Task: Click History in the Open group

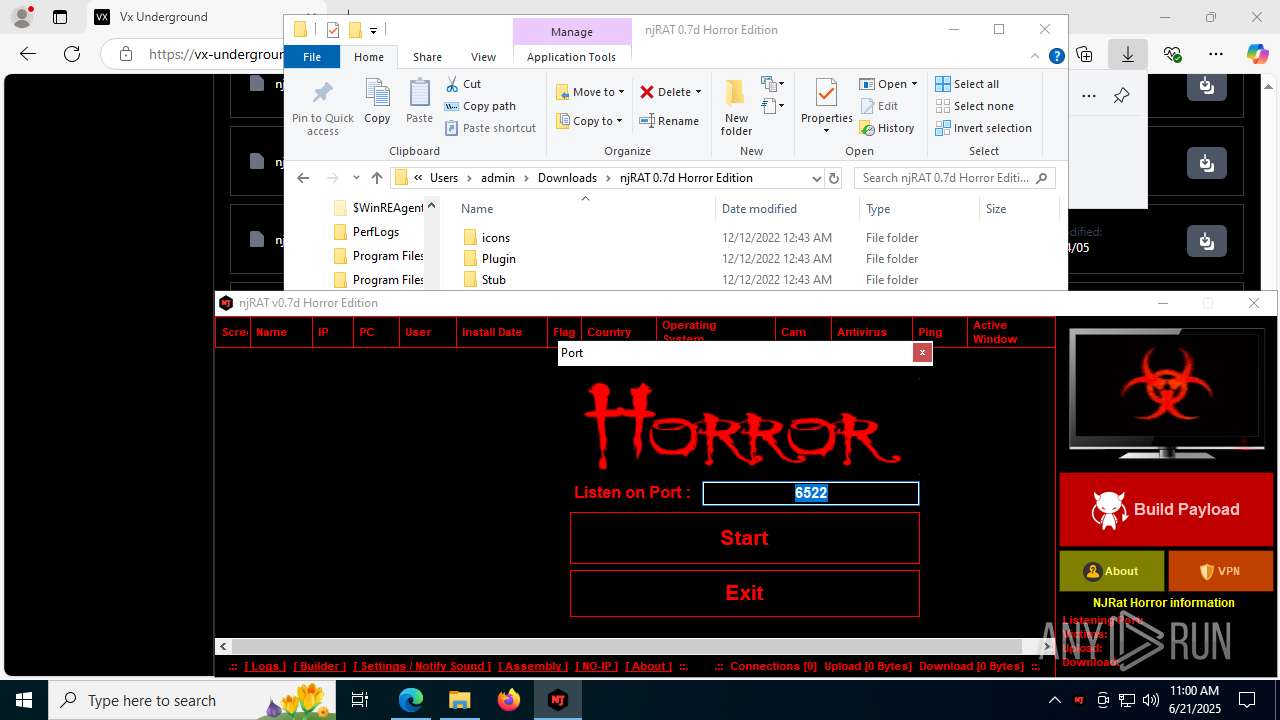Action: pyautogui.click(x=887, y=128)
